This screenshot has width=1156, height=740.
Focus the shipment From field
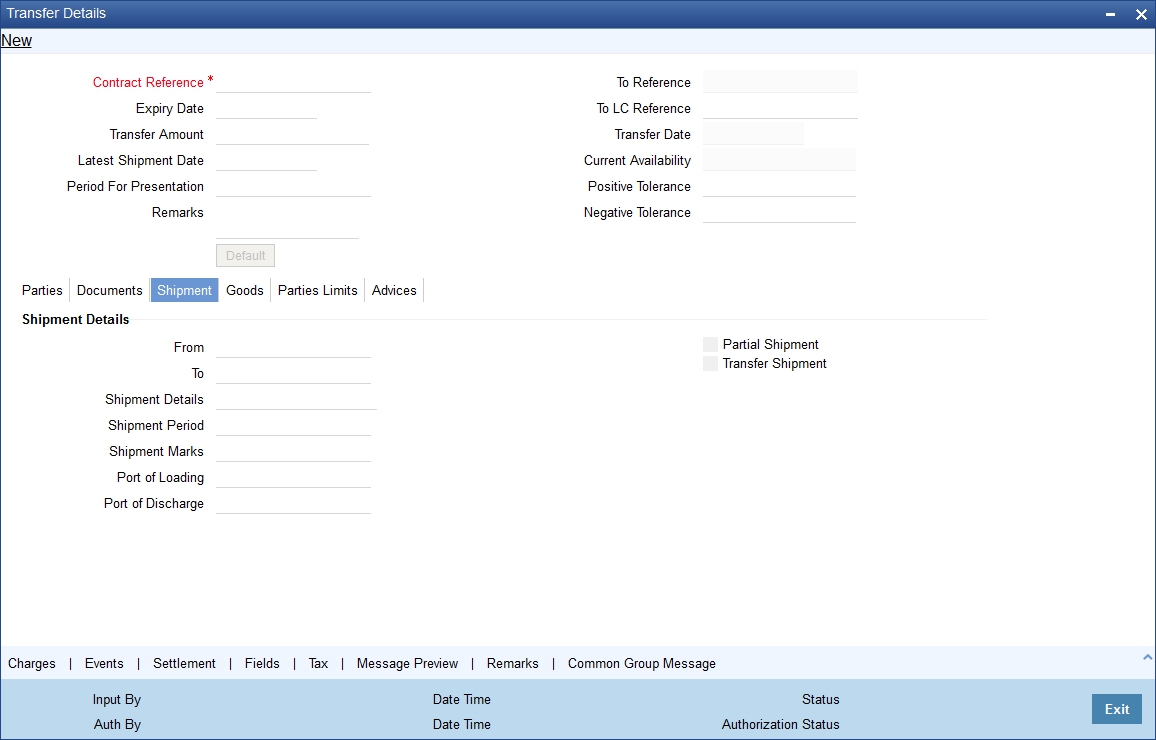tap(293, 347)
